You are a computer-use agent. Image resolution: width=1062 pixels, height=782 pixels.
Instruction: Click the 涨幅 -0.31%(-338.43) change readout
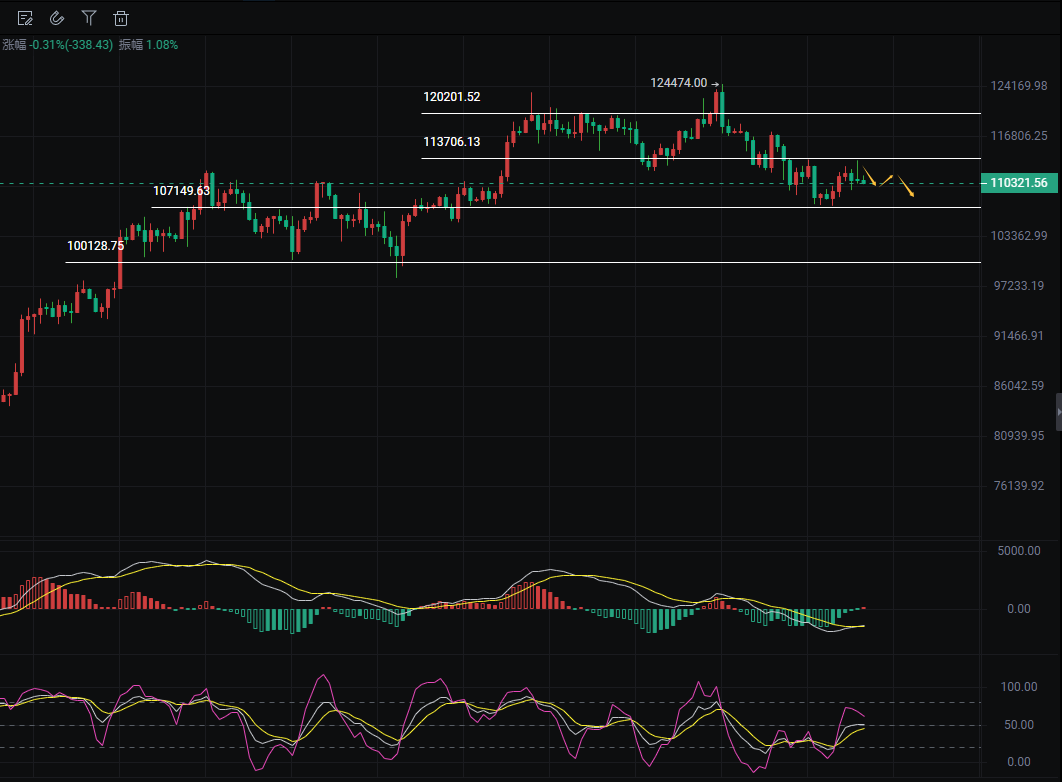pos(58,45)
